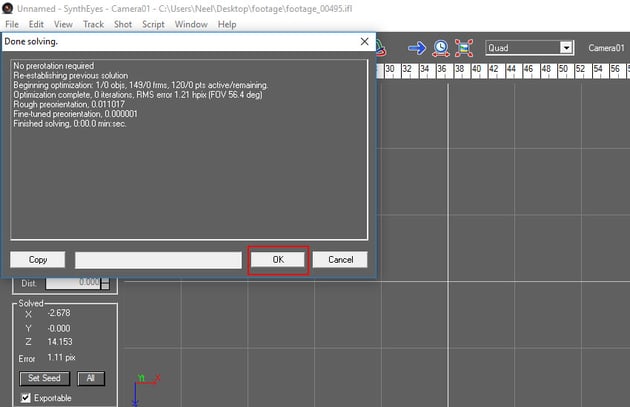This screenshot has height=407, width=630.
Task: Open the Track menu
Action: pyautogui.click(x=94, y=25)
